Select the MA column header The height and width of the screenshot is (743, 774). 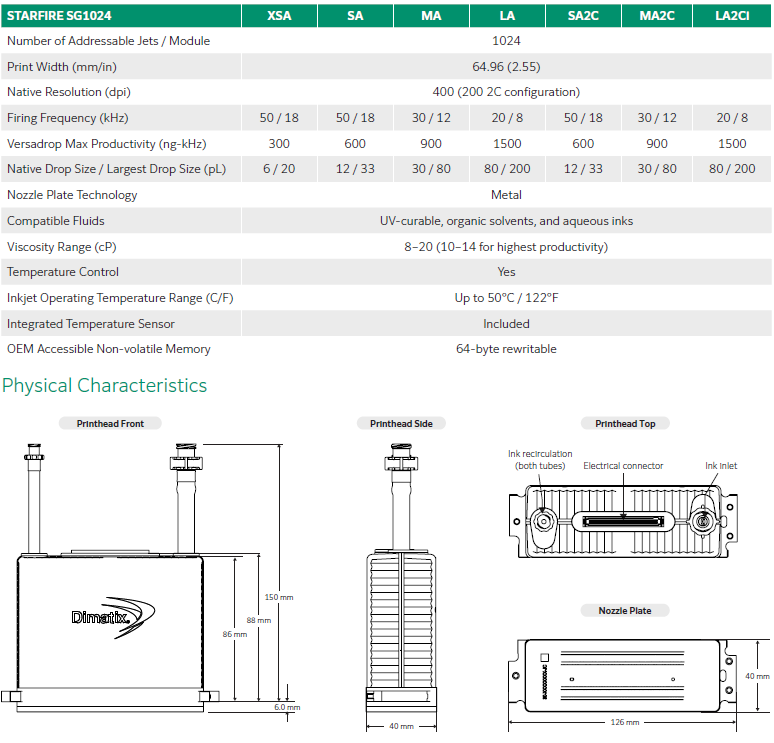point(431,16)
